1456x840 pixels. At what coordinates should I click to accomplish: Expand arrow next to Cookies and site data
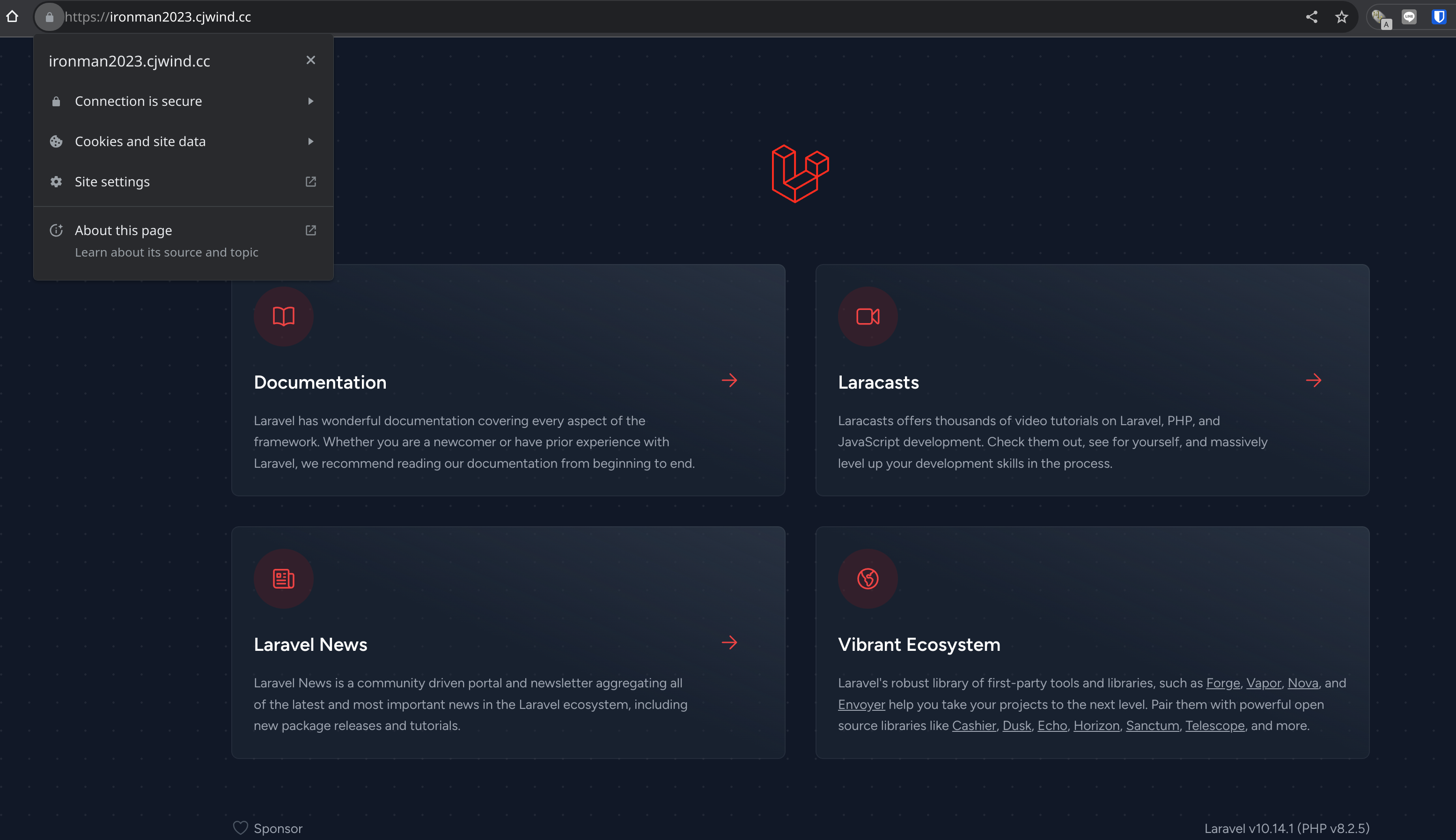pos(310,141)
